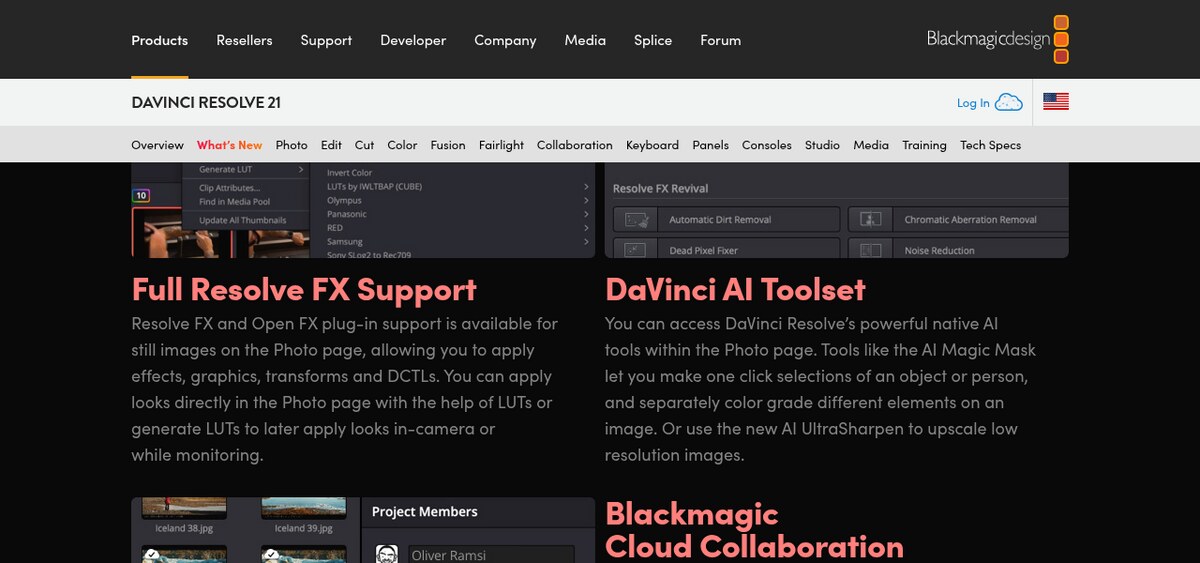Switch to the Tech Specs tab

tap(991, 145)
